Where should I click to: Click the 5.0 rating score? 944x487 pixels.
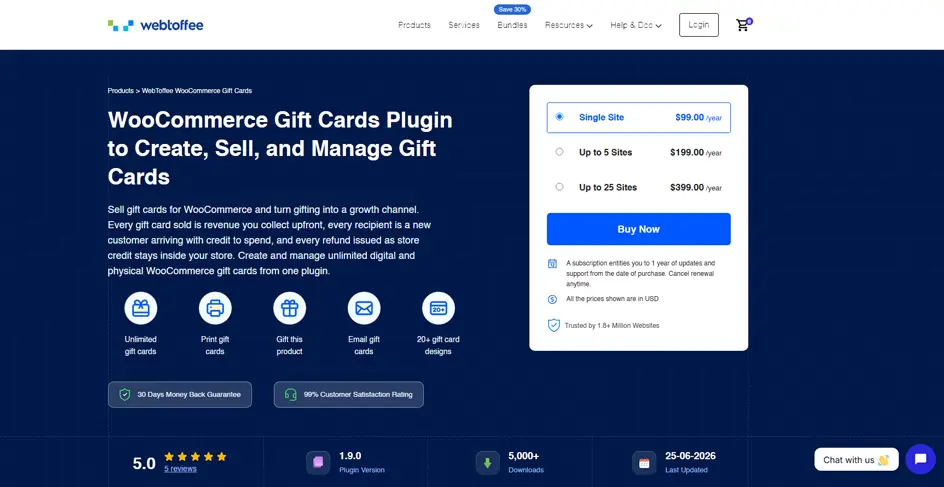coord(144,464)
